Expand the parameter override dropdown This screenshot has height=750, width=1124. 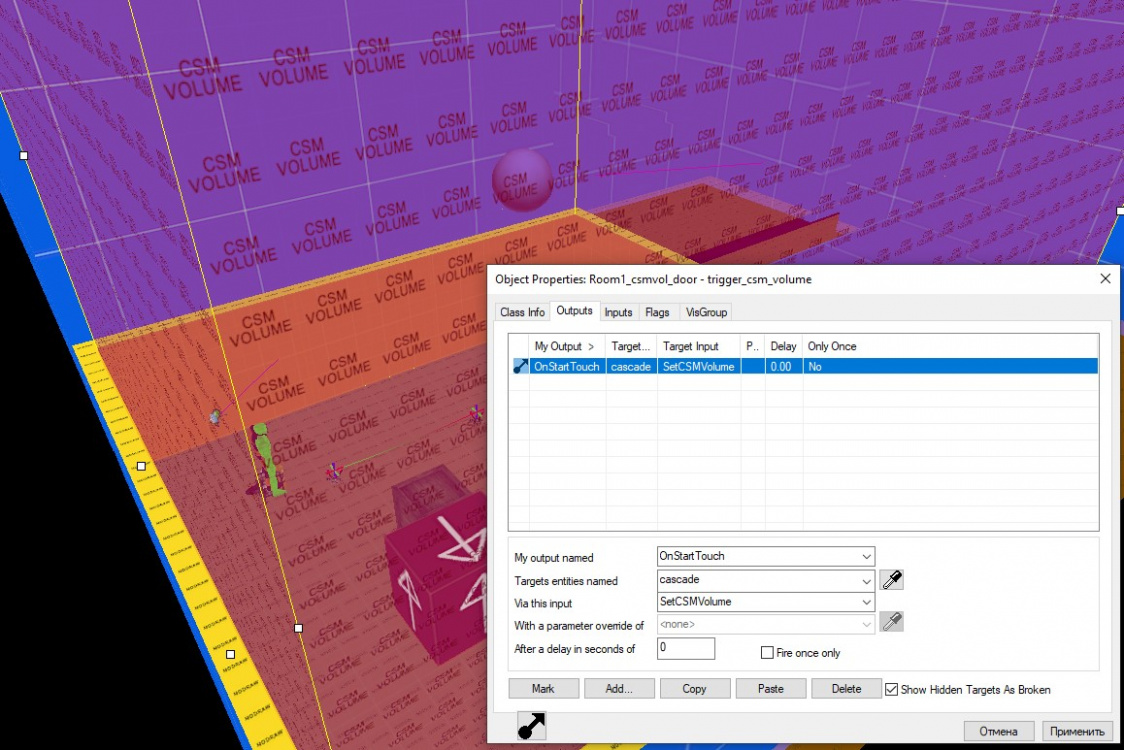[866, 625]
